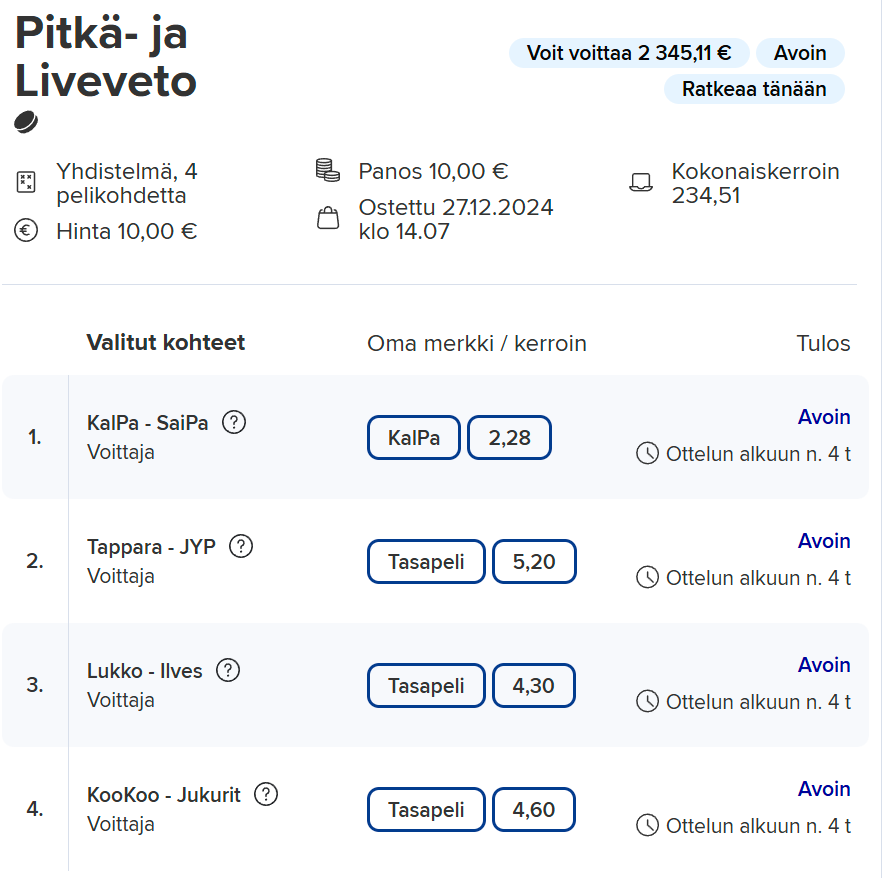Click the shopping bag icon beside Ostettu
Image resolution: width=882 pixels, height=878 pixels.
[328, 218]
